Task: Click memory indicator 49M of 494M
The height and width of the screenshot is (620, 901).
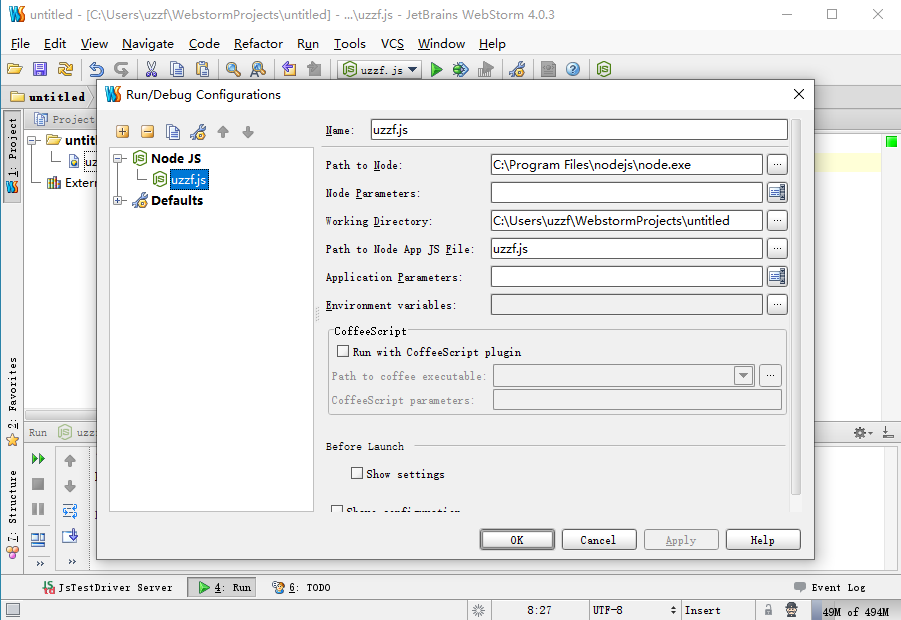Action: tap(856, 611)
